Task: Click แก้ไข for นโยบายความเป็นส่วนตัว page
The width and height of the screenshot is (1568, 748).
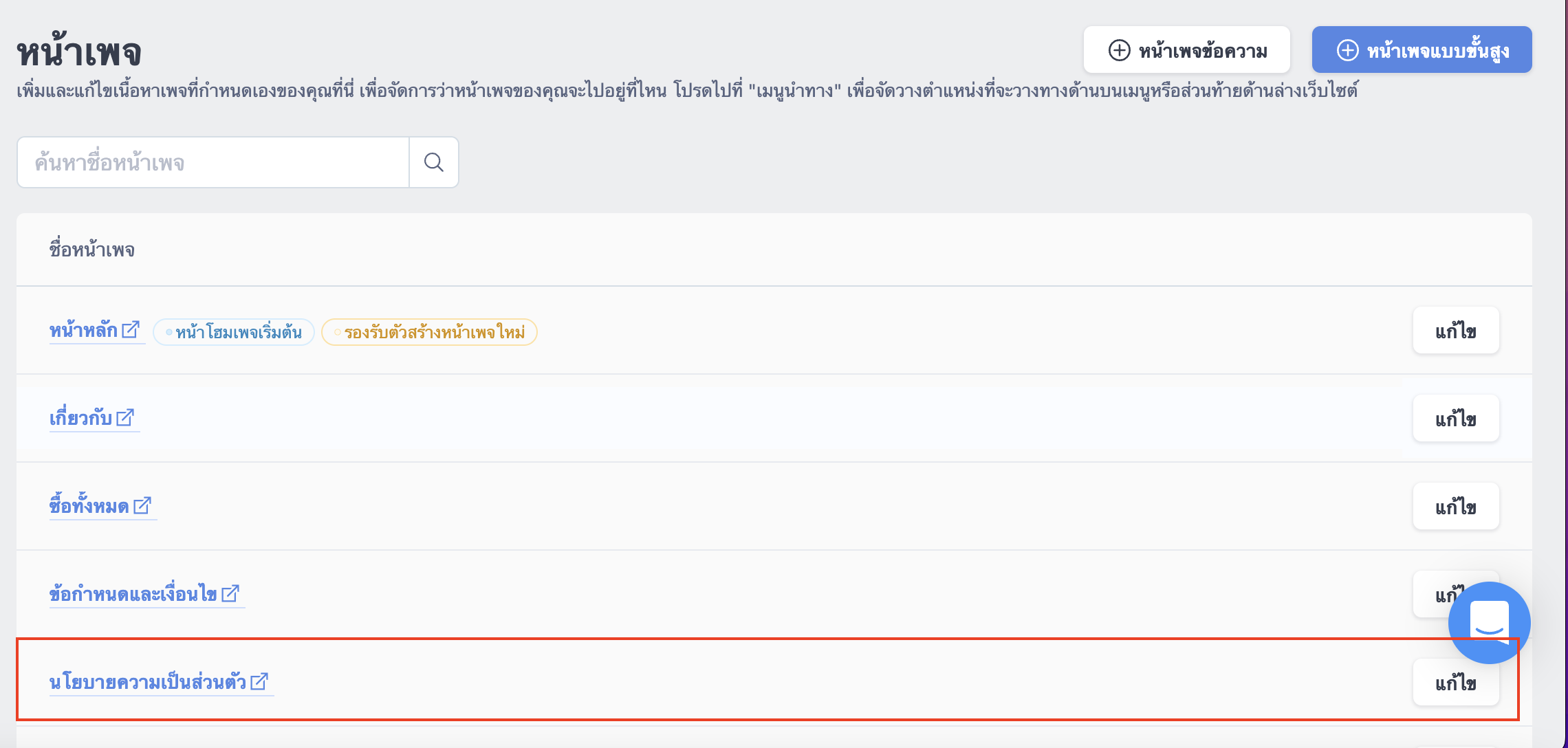Action: coord(1456,683)
